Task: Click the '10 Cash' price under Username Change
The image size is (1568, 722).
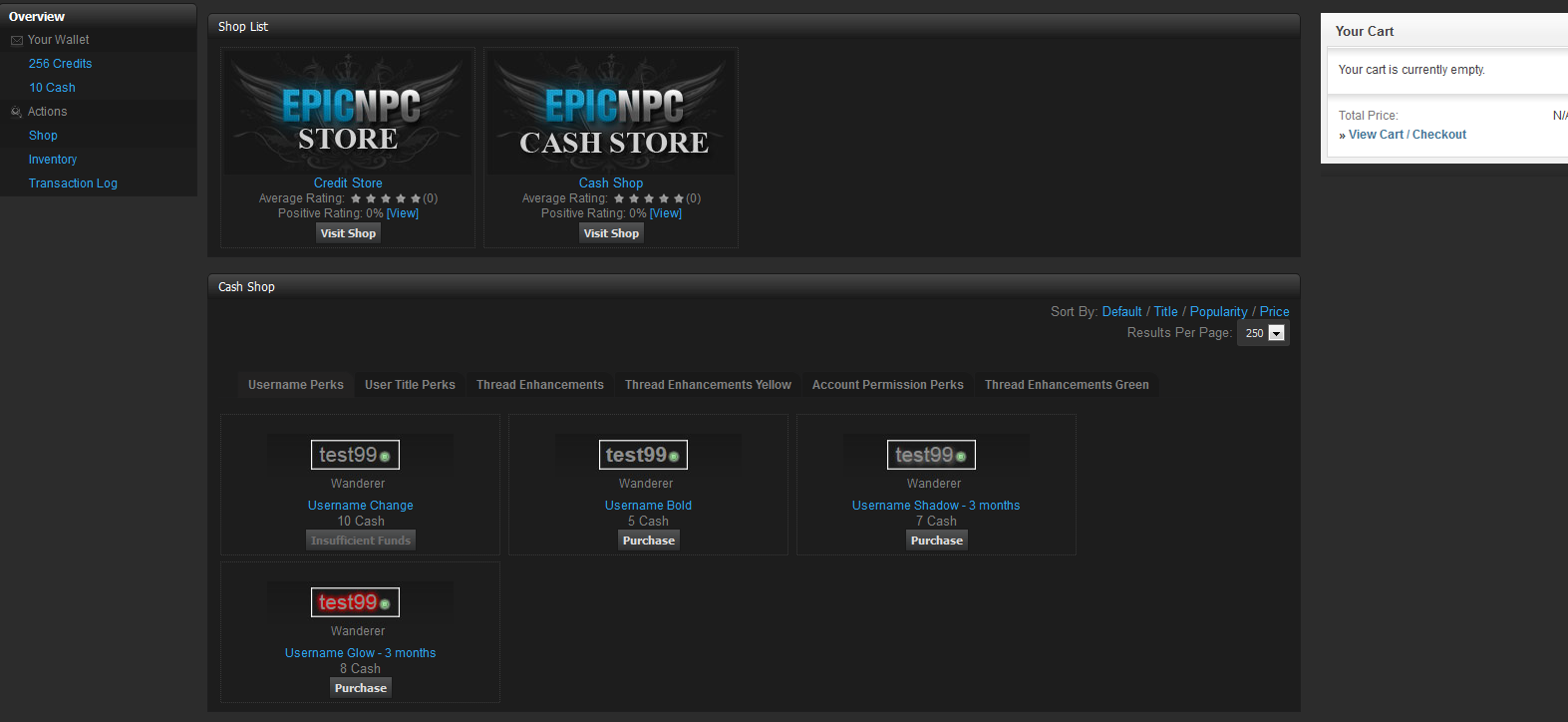Action: point(360,522)
